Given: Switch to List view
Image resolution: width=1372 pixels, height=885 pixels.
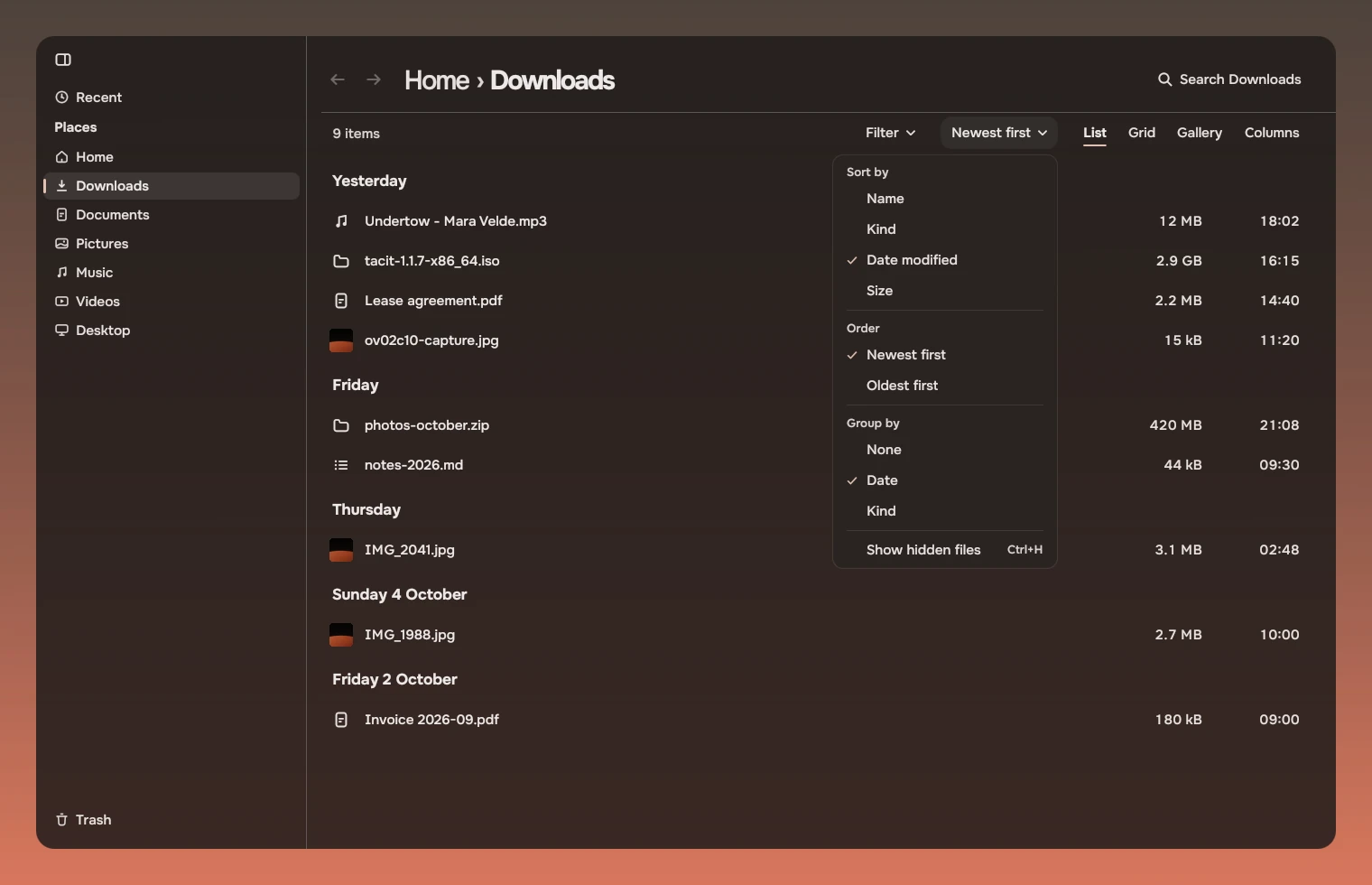Looking at the screenshot, I should coord(1095,133).
